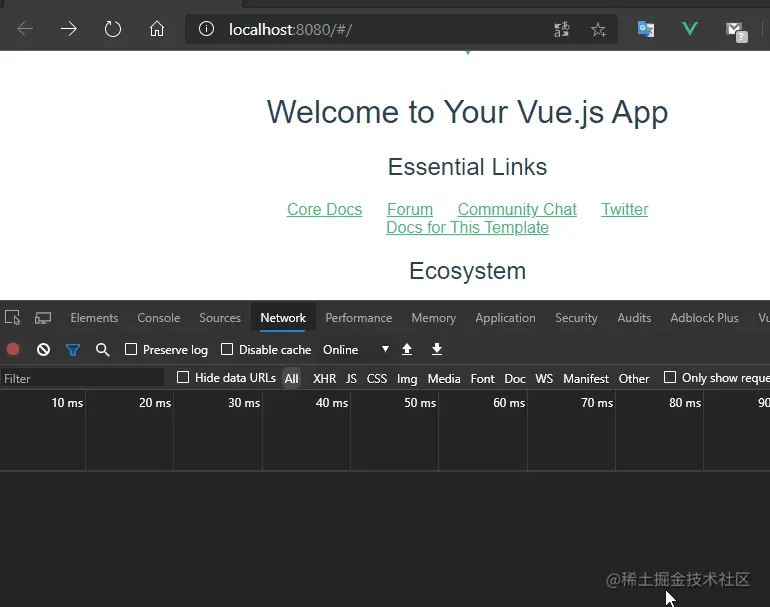Click the 80 ms timeline marker
The image size is (770, 607).
pyautogui.click(x=685, y=403)
